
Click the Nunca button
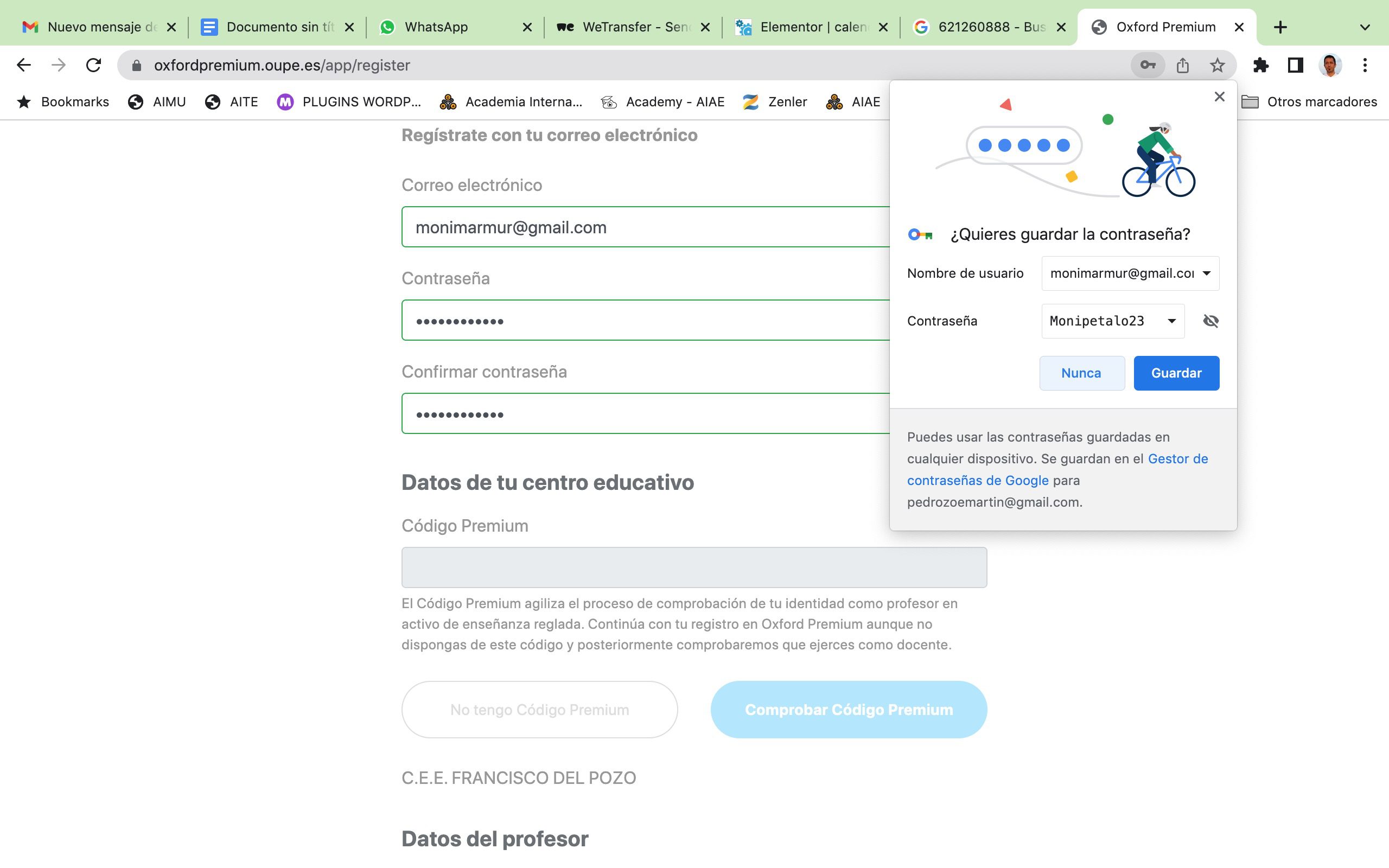1081,373
